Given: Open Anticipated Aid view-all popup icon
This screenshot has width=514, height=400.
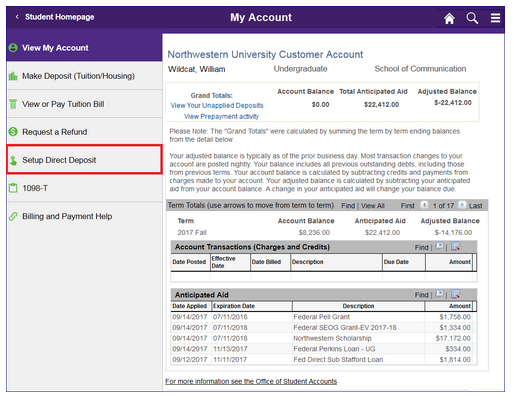Looking at the screenshot, I should click(x=439, y=294).
